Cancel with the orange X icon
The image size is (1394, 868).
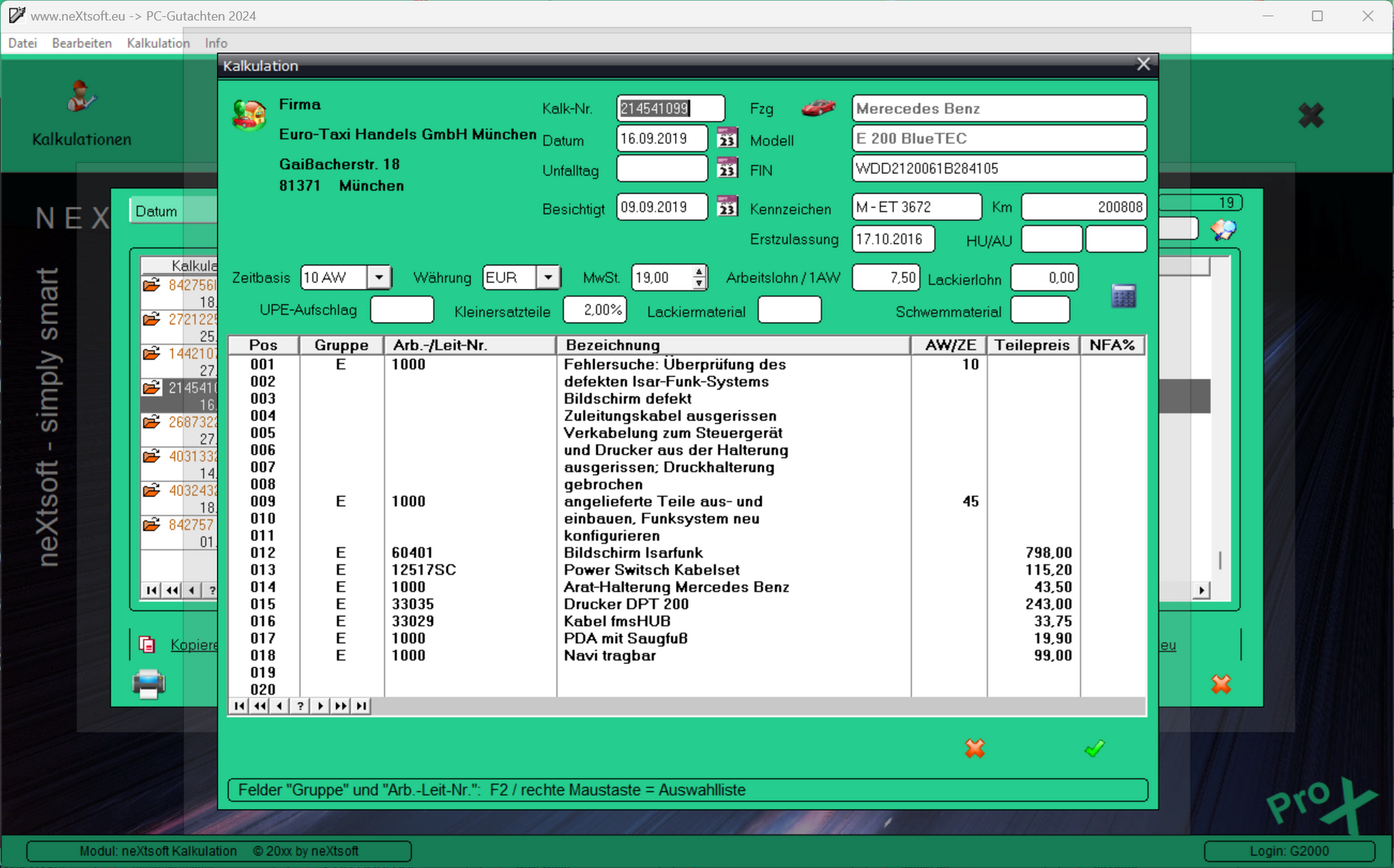[x=974, y=748]
